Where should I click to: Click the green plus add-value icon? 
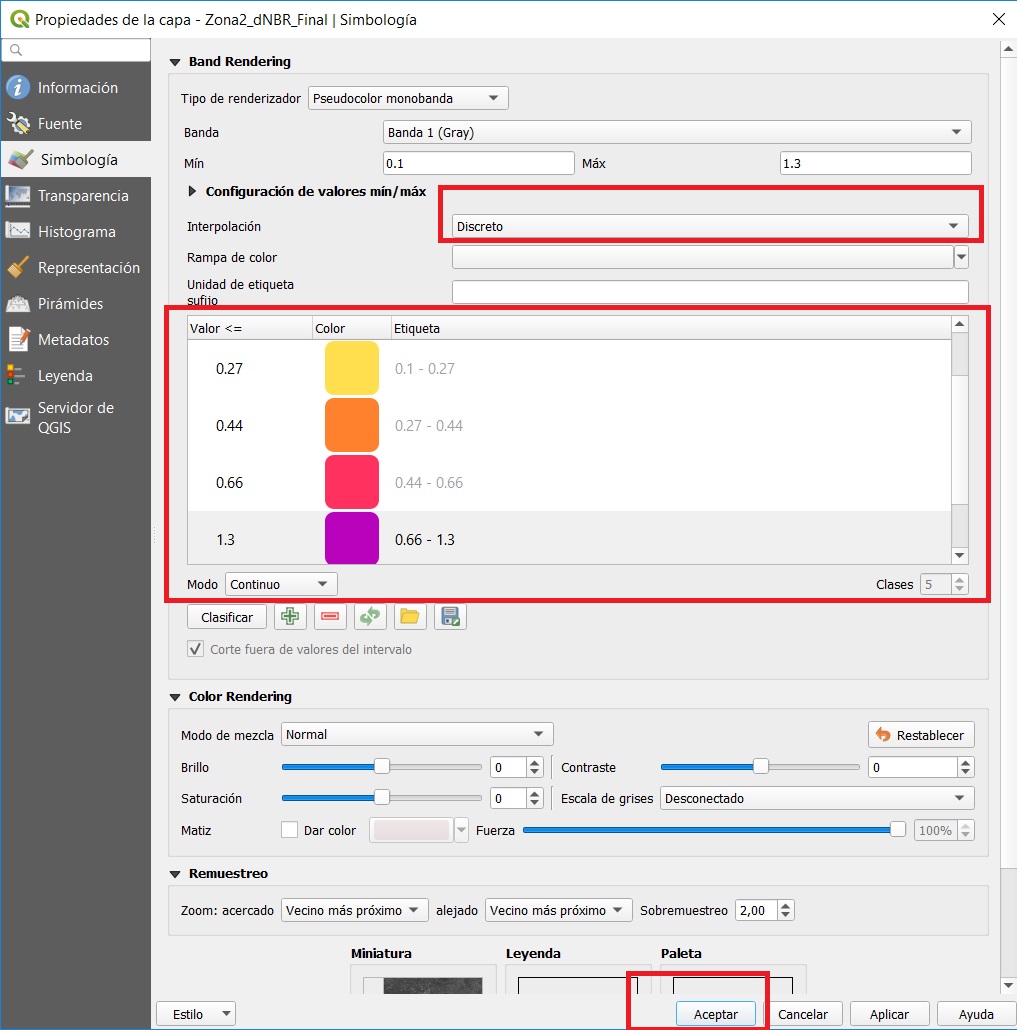coord(291,617)
